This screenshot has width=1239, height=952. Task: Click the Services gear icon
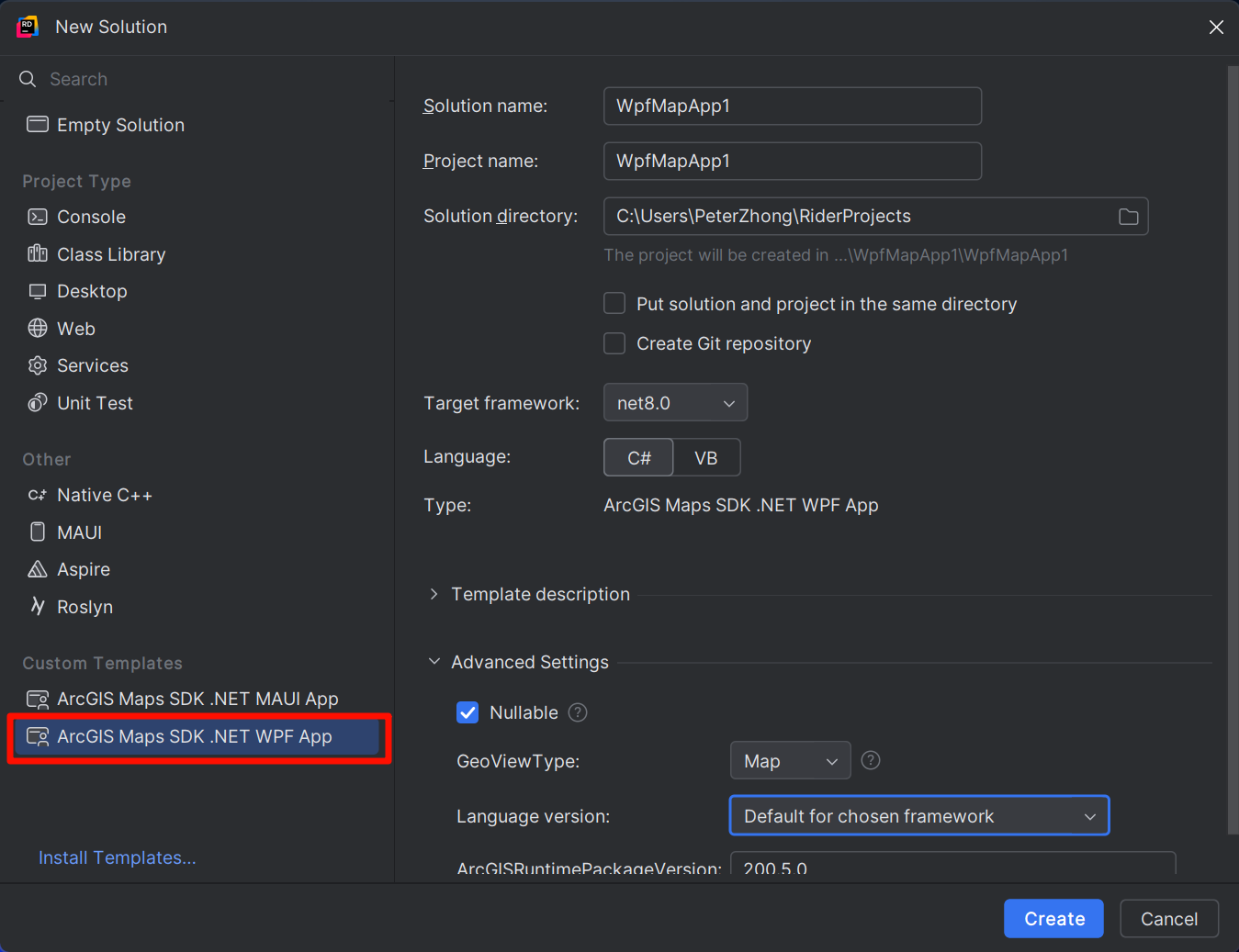38,365
